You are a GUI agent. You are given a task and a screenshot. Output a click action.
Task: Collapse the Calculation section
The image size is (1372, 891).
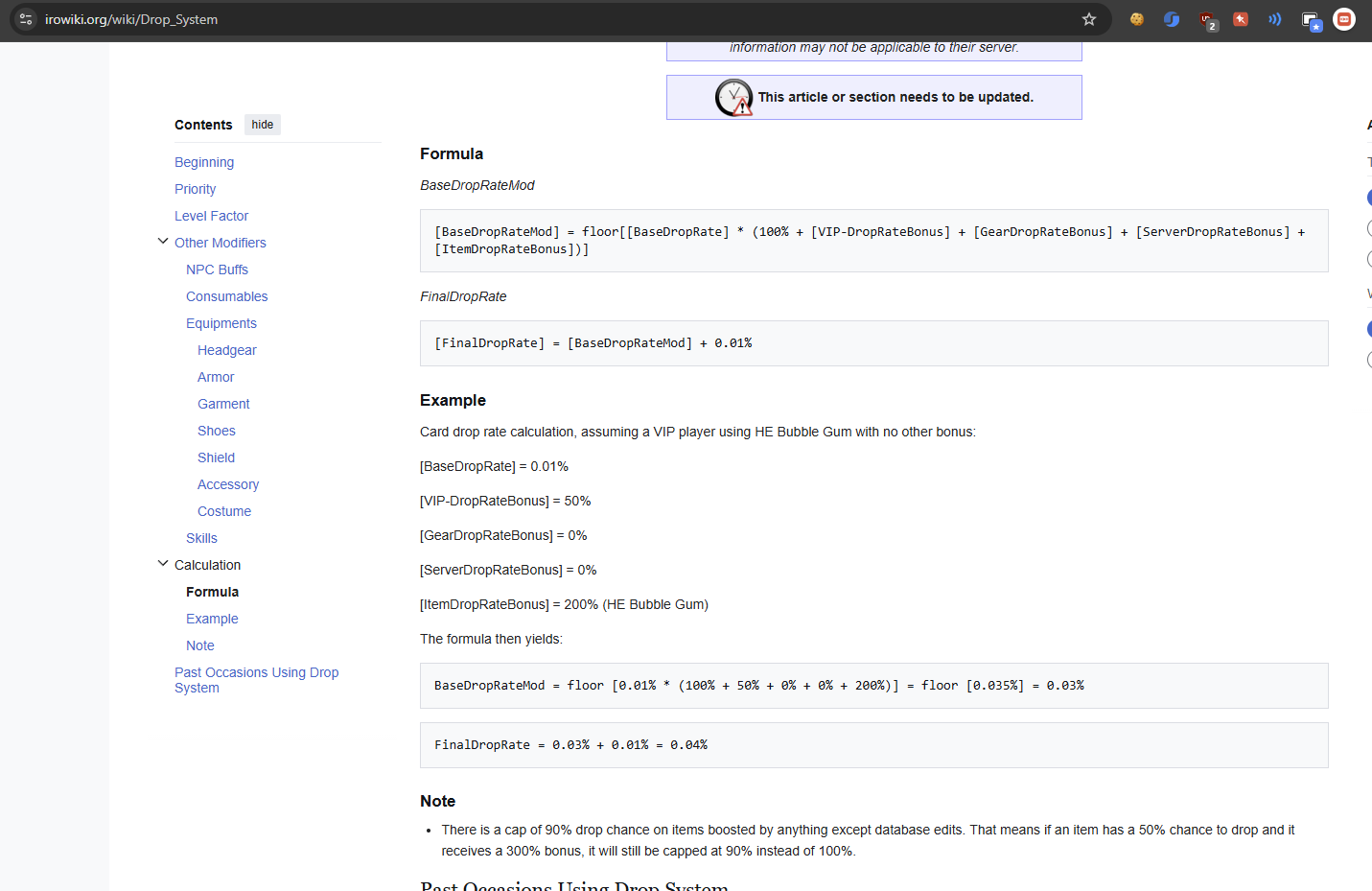pos(163,564)
